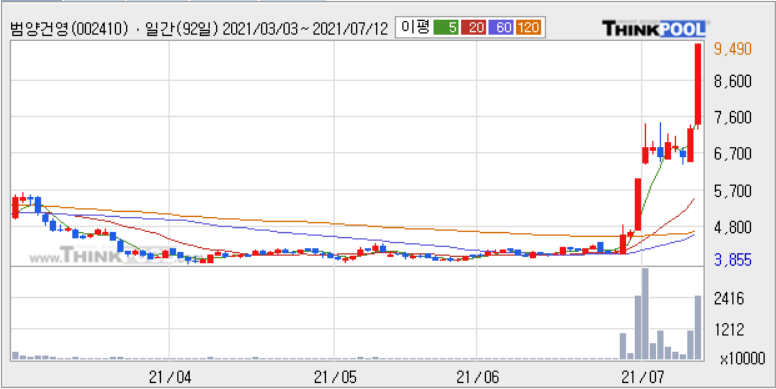Click the 21/05 date axis label
This screenshot has height=389, width=776.
335,378
